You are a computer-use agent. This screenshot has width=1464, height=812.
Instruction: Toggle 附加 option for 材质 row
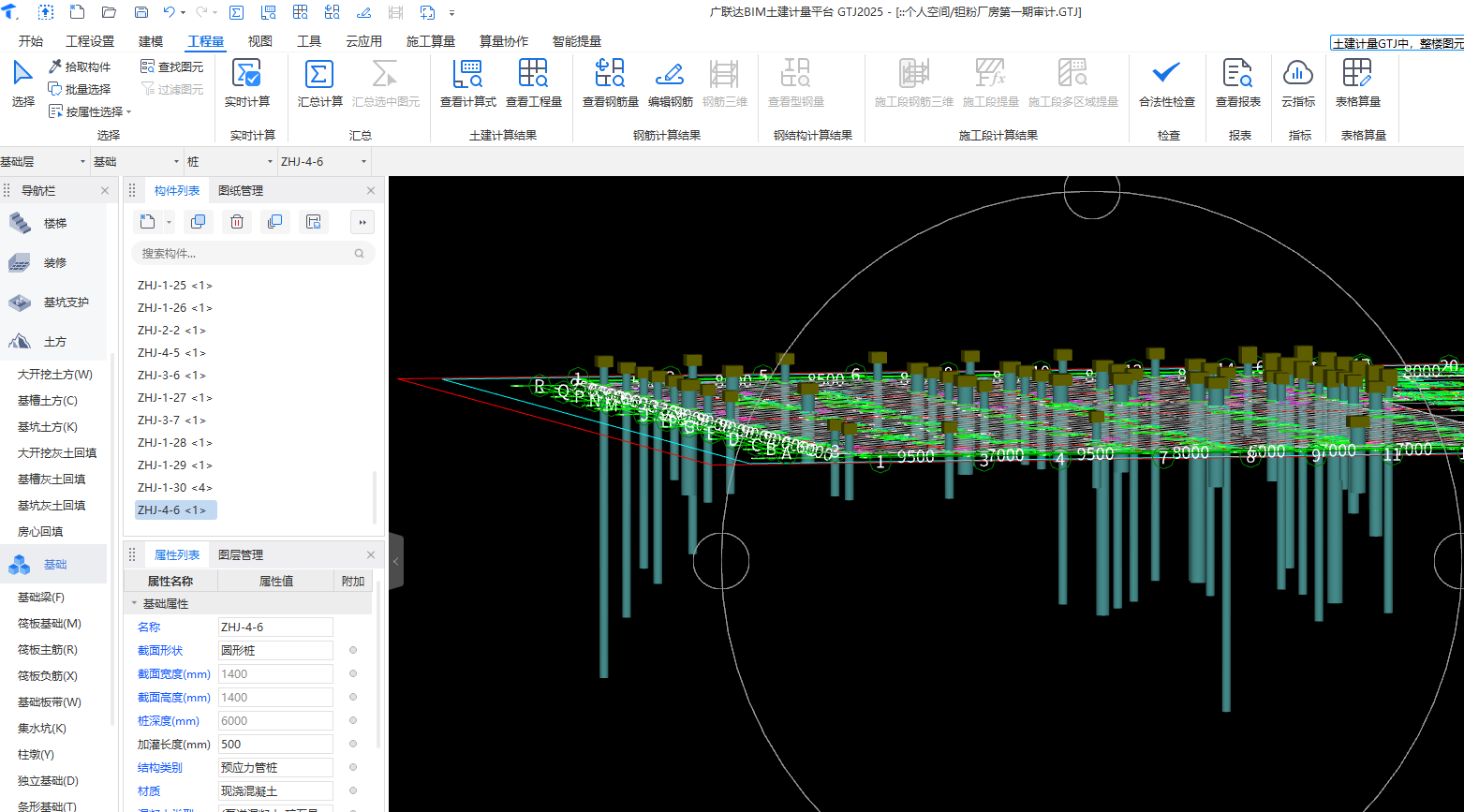coord(353,790)
